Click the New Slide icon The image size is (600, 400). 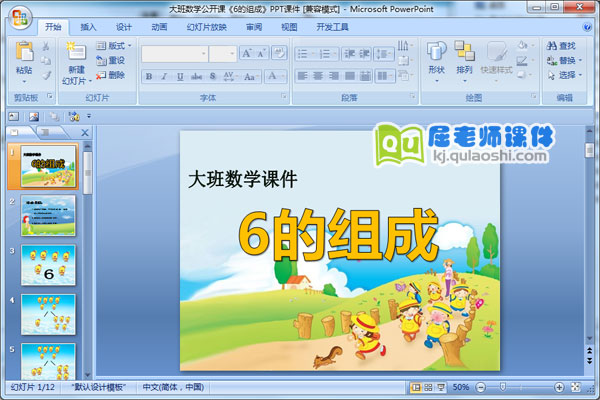[x=77, y=51]
